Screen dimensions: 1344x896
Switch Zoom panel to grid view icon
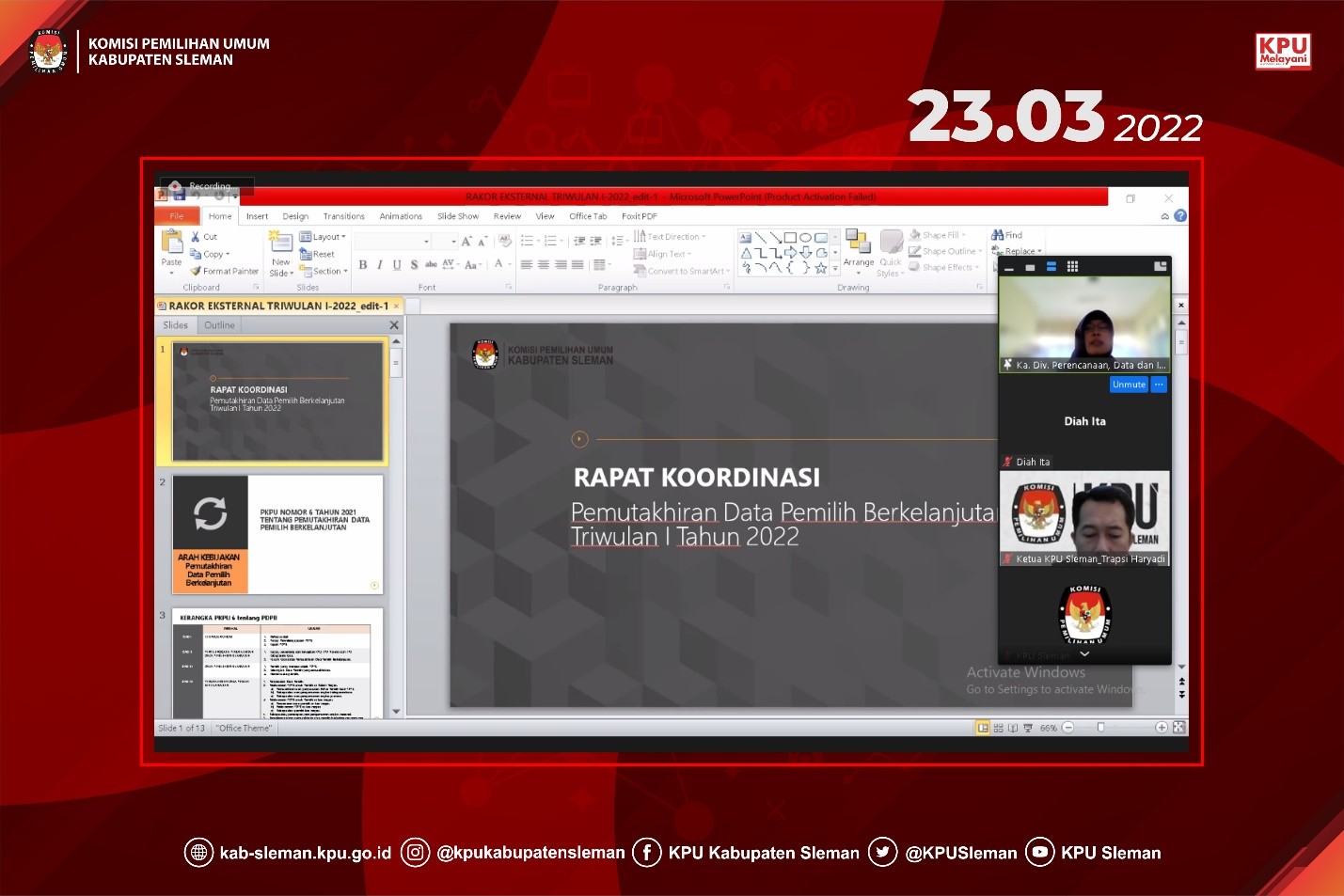(x=1072, y=267)
